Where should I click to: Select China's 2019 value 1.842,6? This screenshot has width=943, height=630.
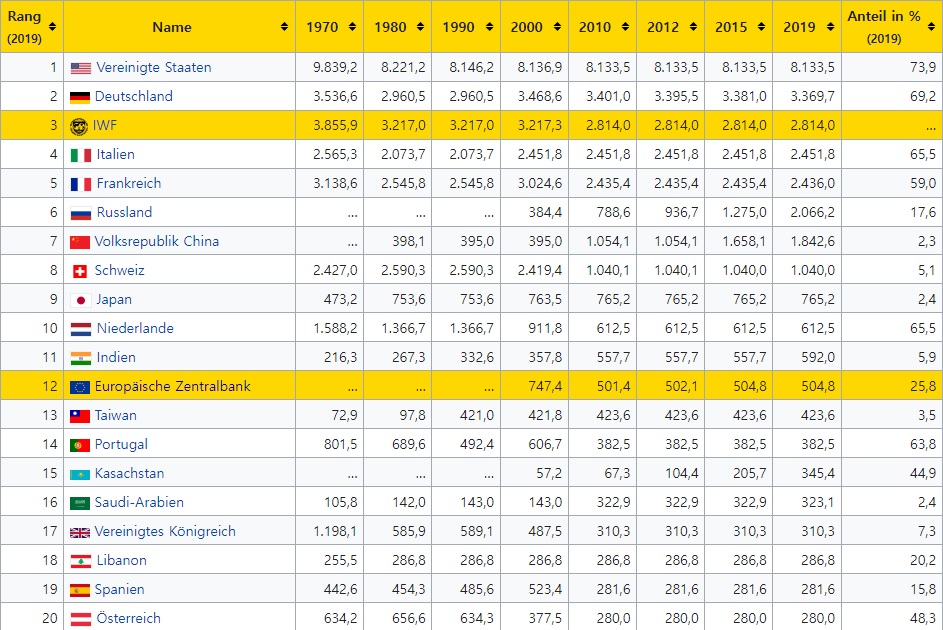812,241
